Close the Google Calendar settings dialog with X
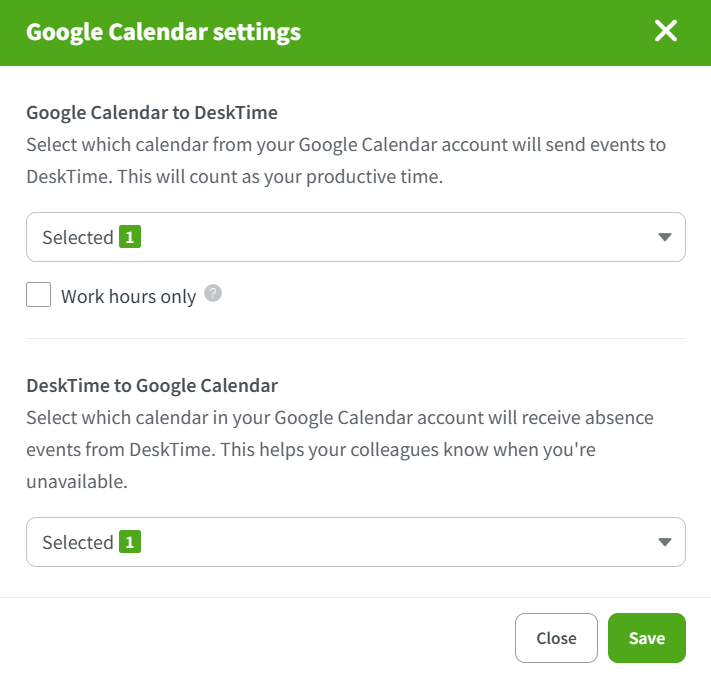The width and height of the screenshot is (711, 679). pos(666,31)
